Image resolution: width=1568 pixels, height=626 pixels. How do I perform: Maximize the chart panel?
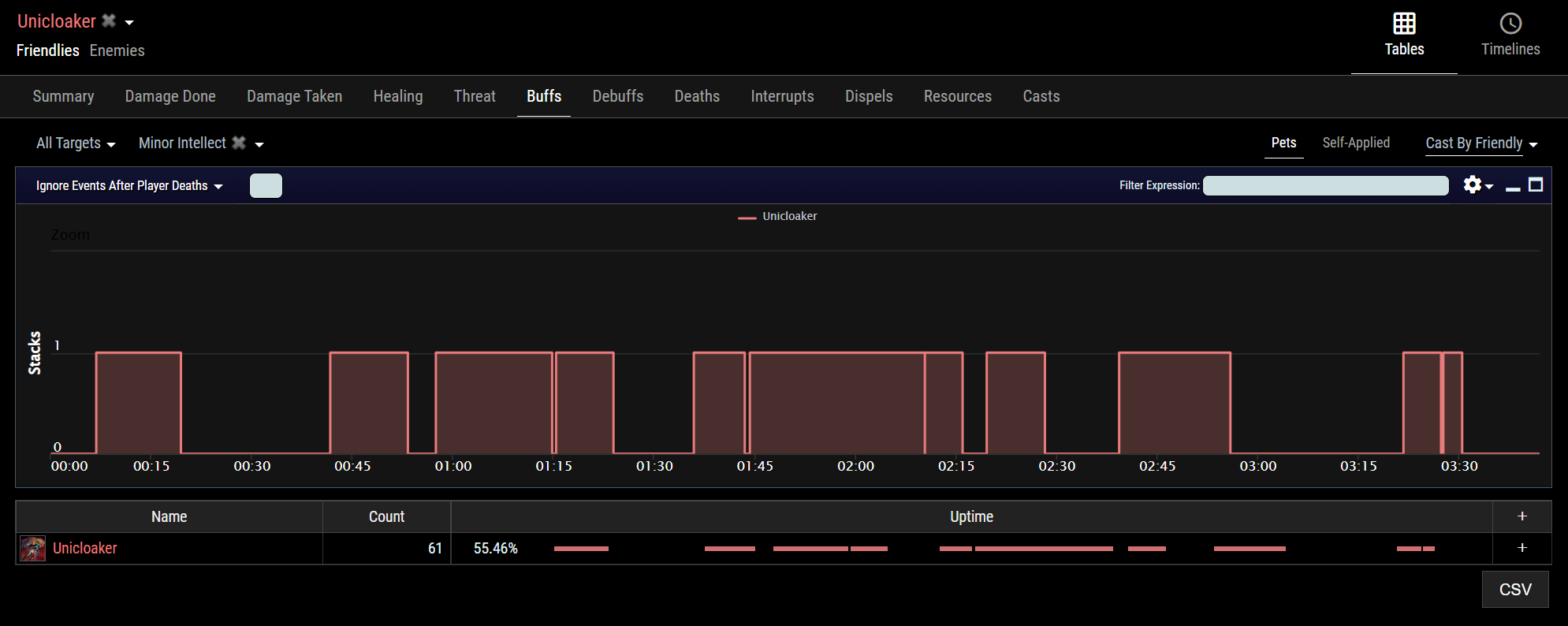(1536, 184)
